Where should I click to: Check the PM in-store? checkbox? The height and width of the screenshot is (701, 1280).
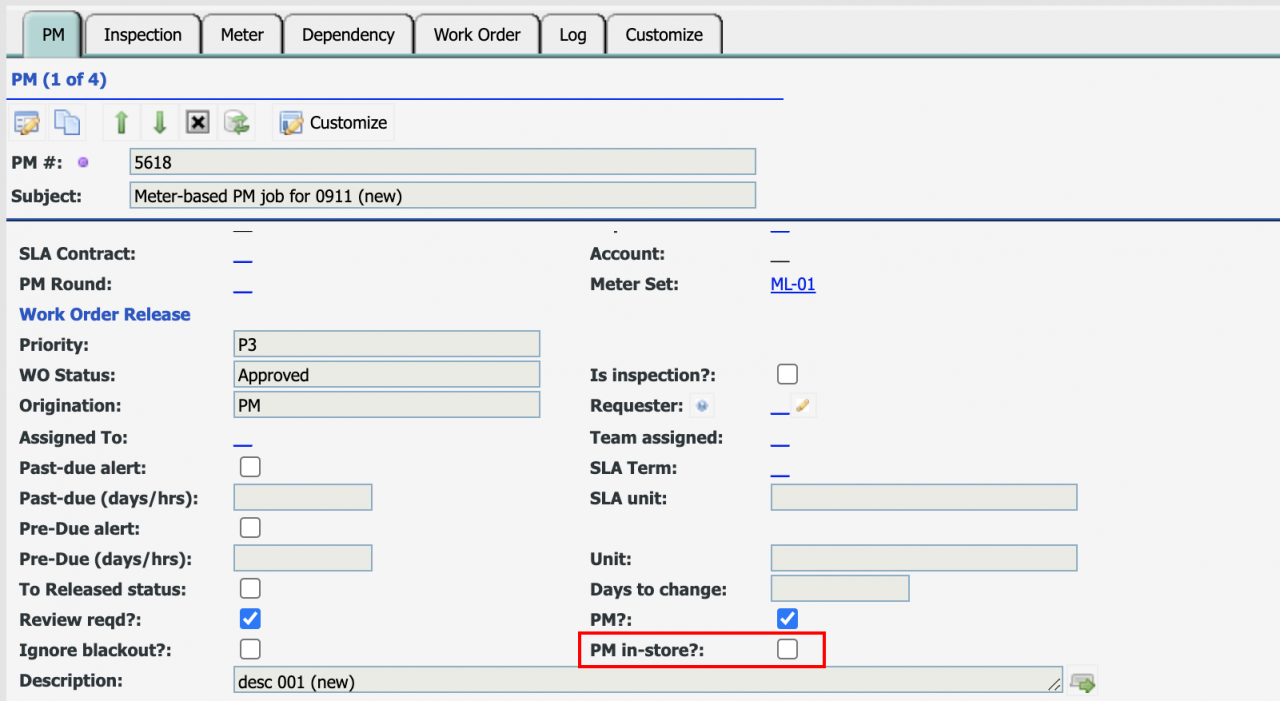(788, 650)
